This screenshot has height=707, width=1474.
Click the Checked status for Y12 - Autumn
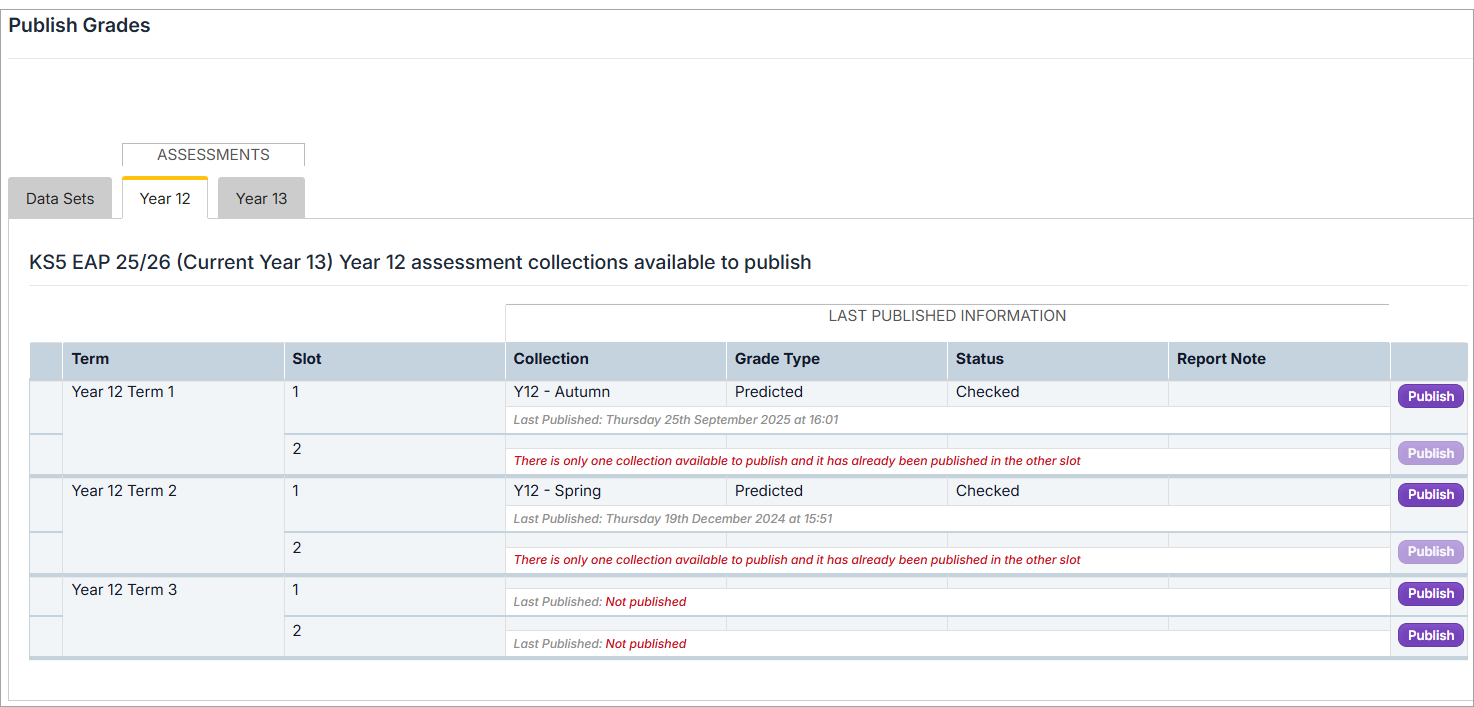pyautogui.click(x=987, y=392)
